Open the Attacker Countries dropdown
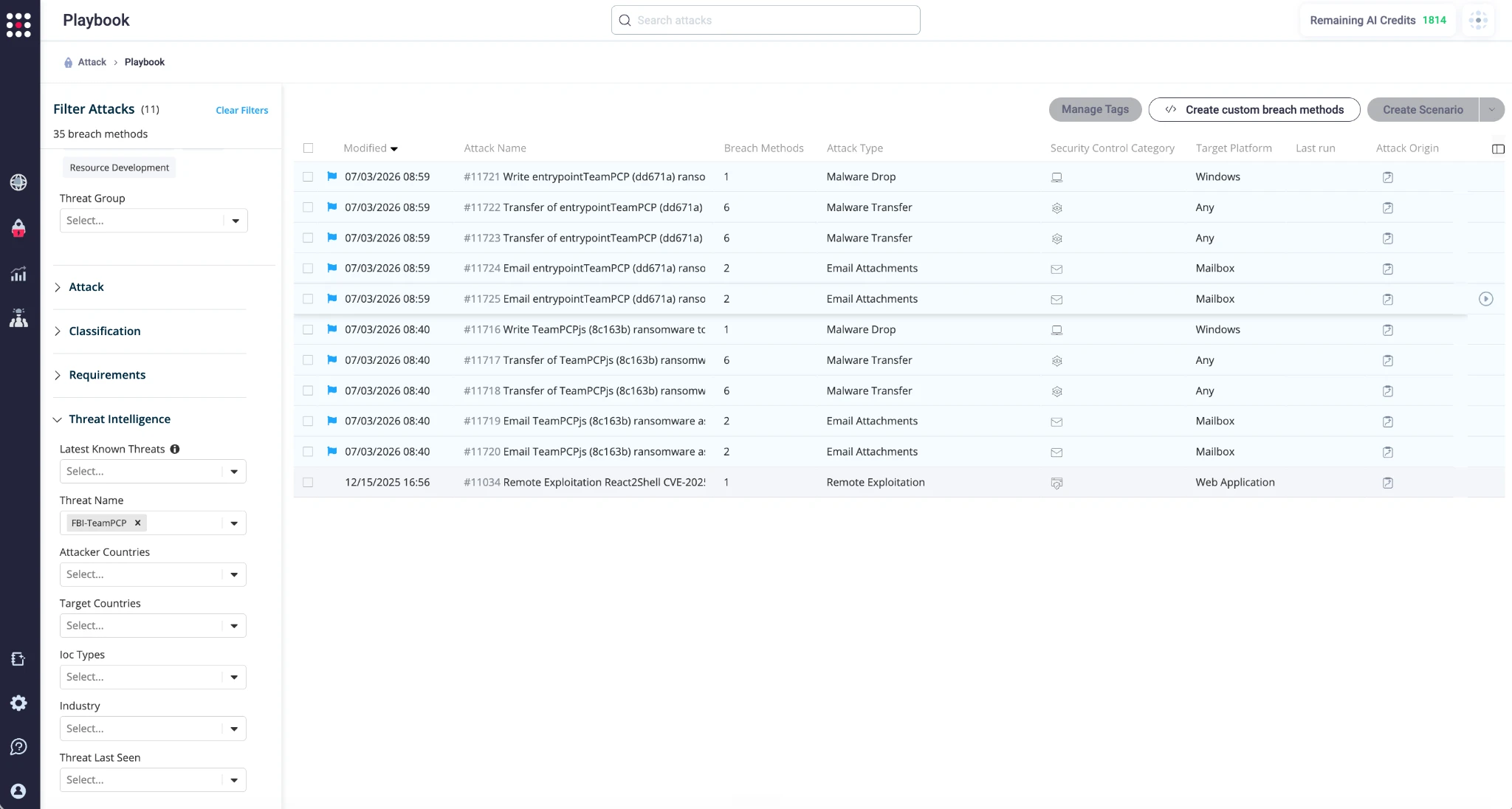1512x809 pixels. [153, 574]
